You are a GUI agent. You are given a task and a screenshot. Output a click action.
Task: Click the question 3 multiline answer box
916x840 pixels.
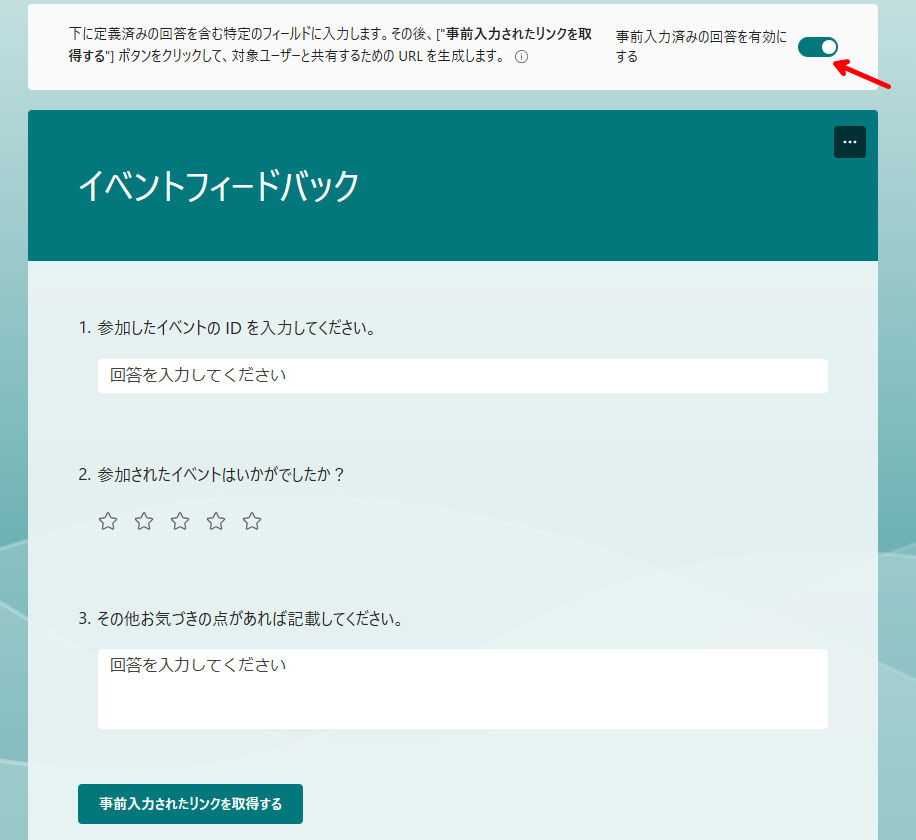pyautogui.click(x=462, y=688)
